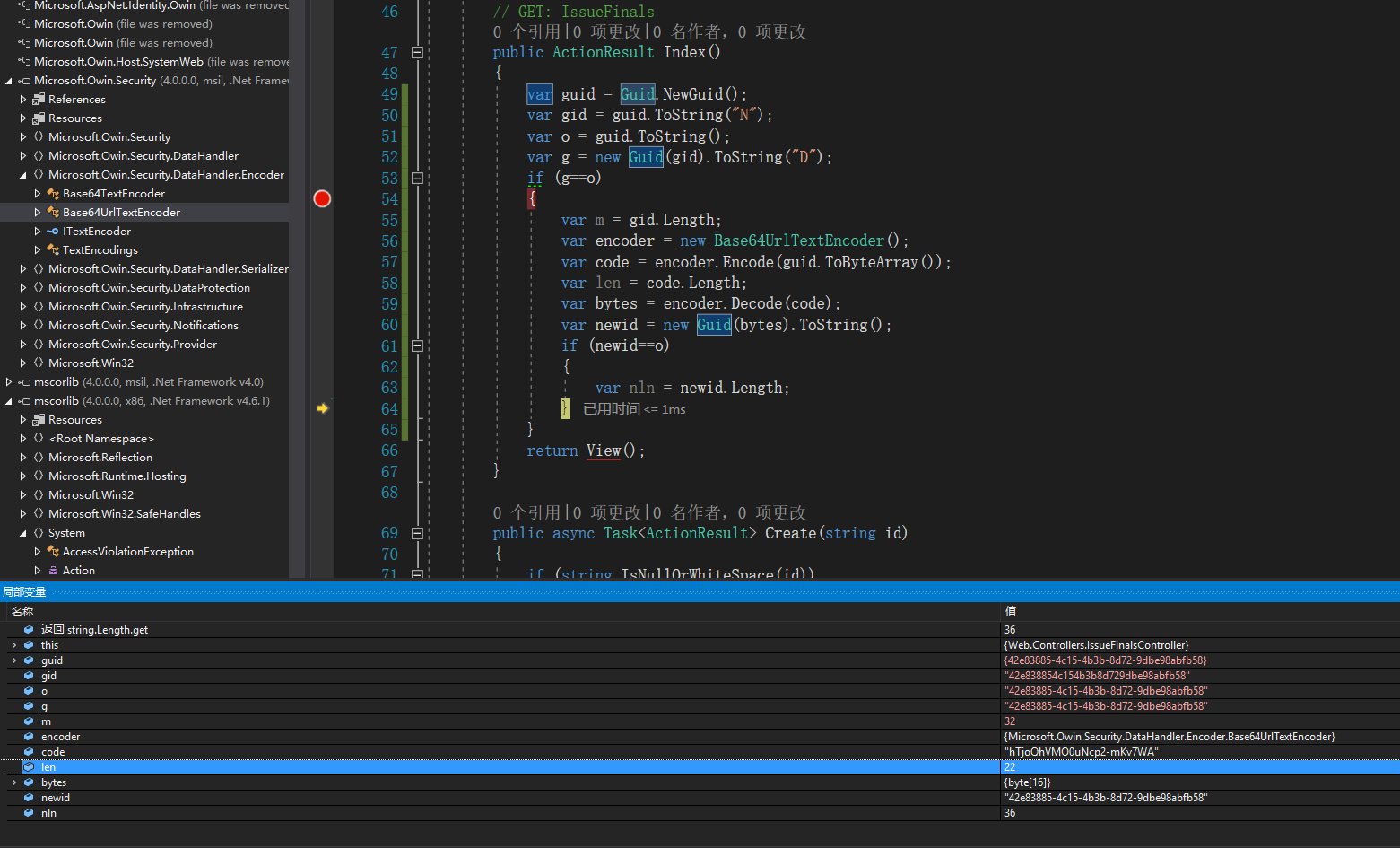This screenshot has height=848, width=1400.
Task: Click the 局部变量 panel title
Action: pyautogui.click(x=24, y=592)
